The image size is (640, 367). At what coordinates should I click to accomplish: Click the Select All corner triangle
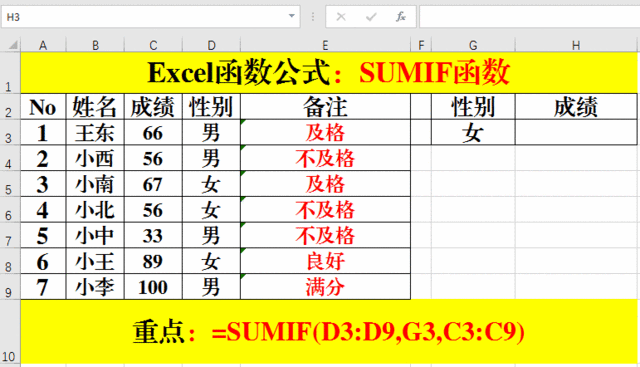pyautogui.click(x=11, y=44)
